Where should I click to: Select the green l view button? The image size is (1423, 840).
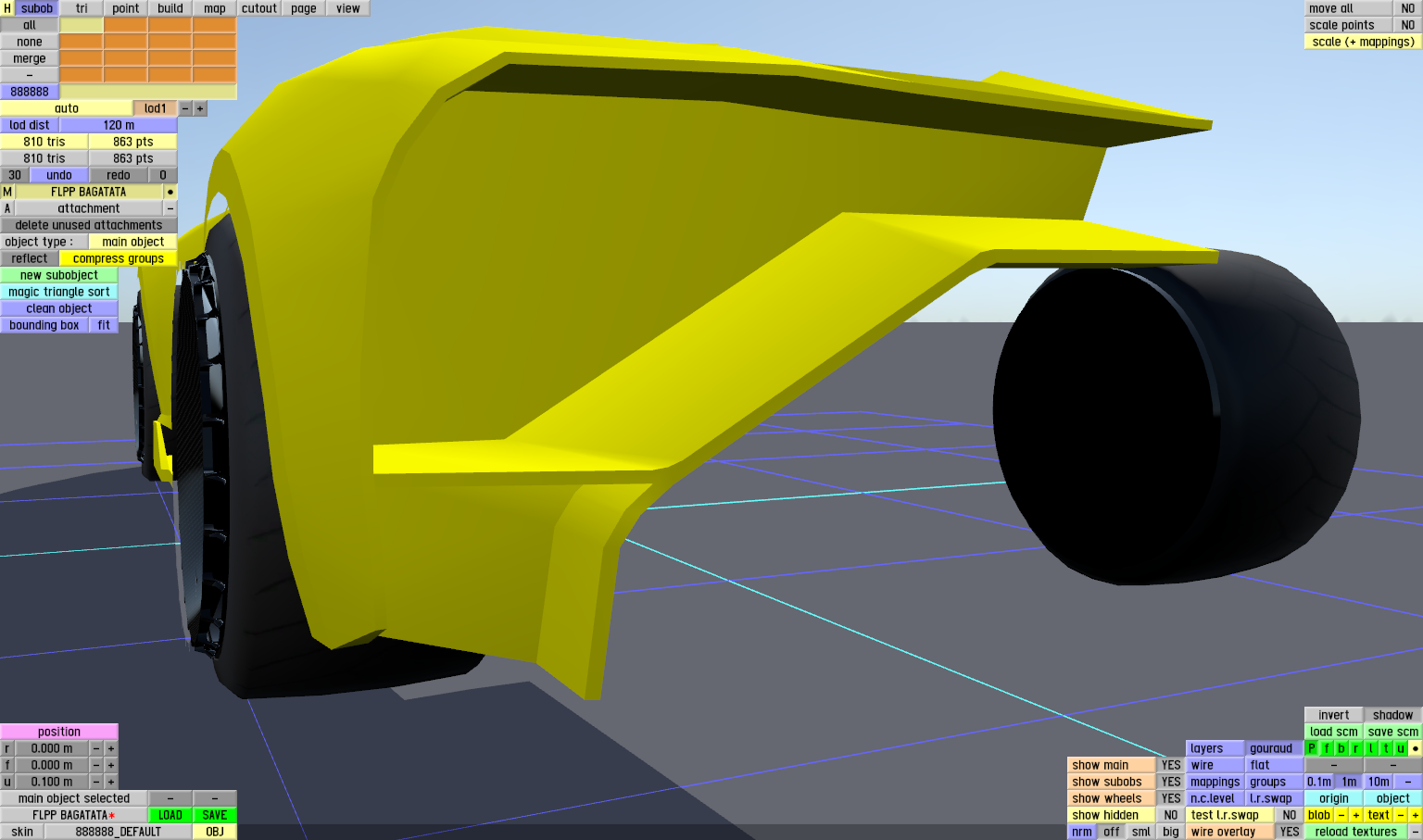pyautogui.click(x=1371, y=748)
